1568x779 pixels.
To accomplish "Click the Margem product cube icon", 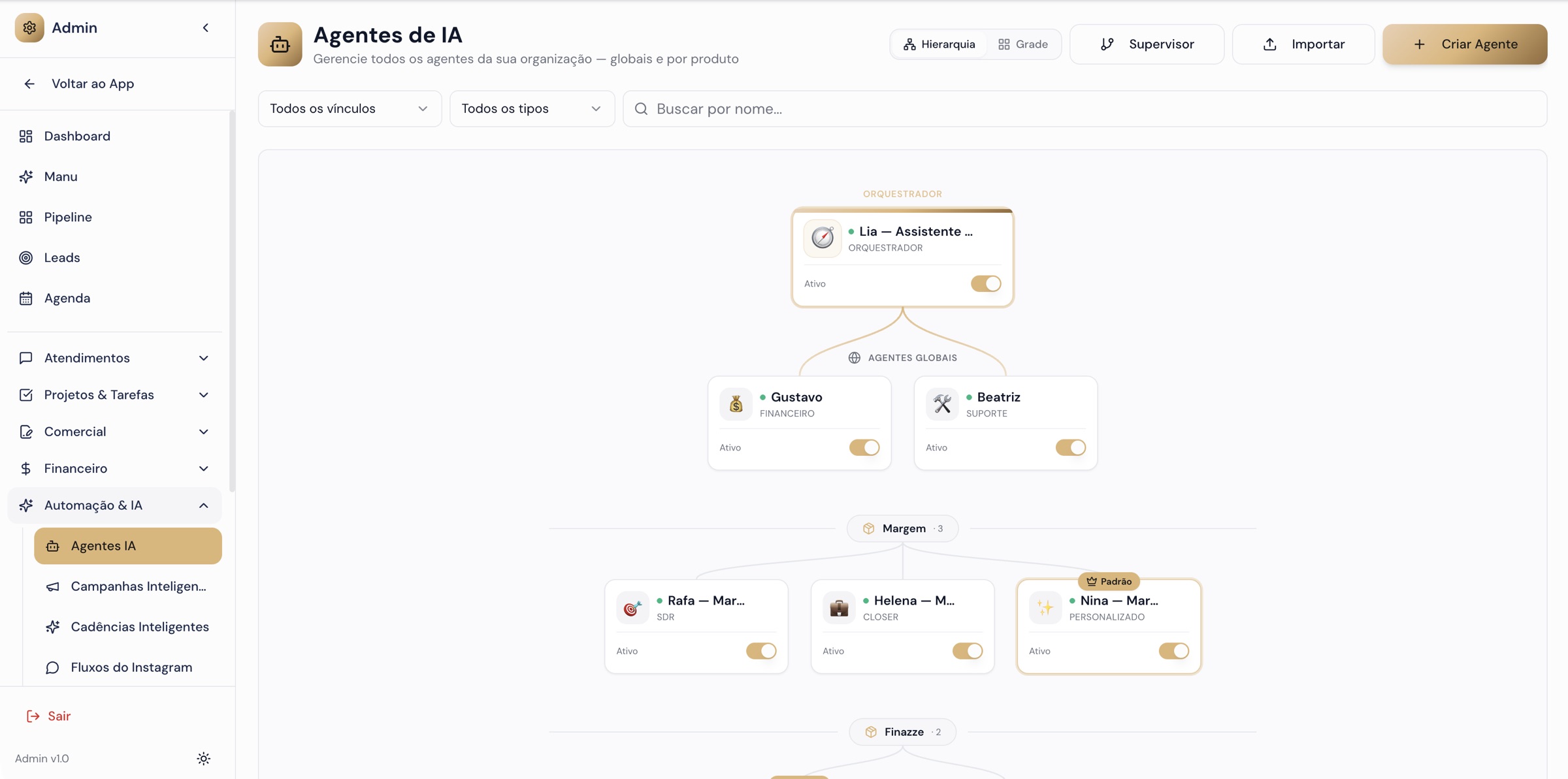I will pyautogui.click(x=868, y=528).
